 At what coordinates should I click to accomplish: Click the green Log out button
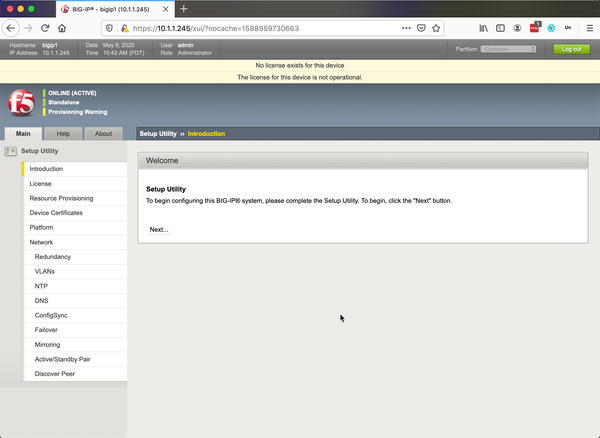point(572,49)
